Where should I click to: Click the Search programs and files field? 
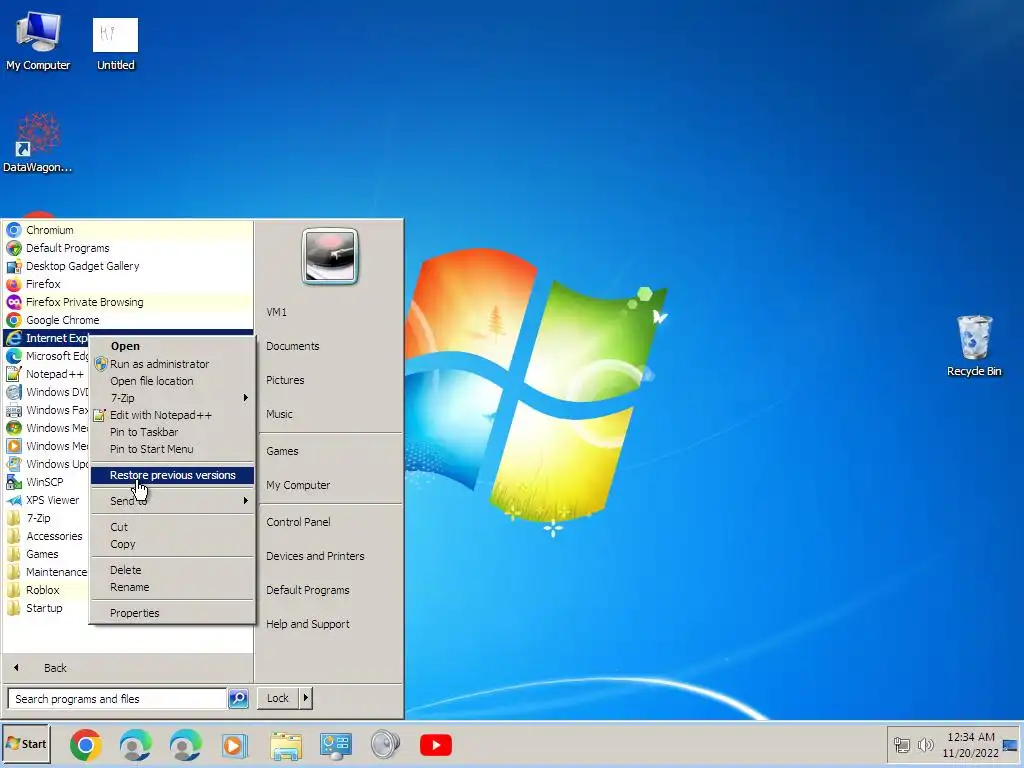pos(117,699)
